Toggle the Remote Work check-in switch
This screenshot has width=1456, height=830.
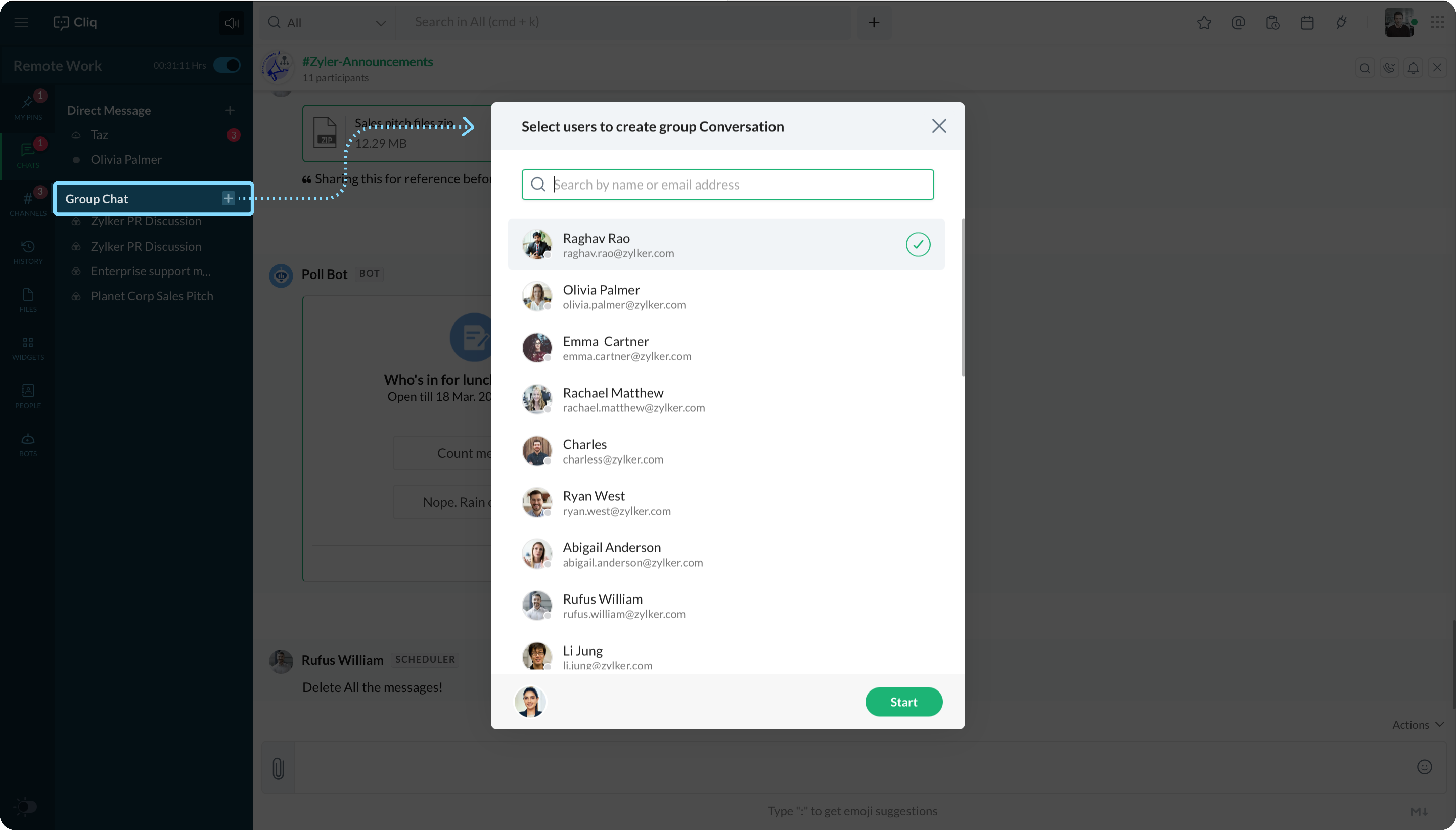coord(227,65)
